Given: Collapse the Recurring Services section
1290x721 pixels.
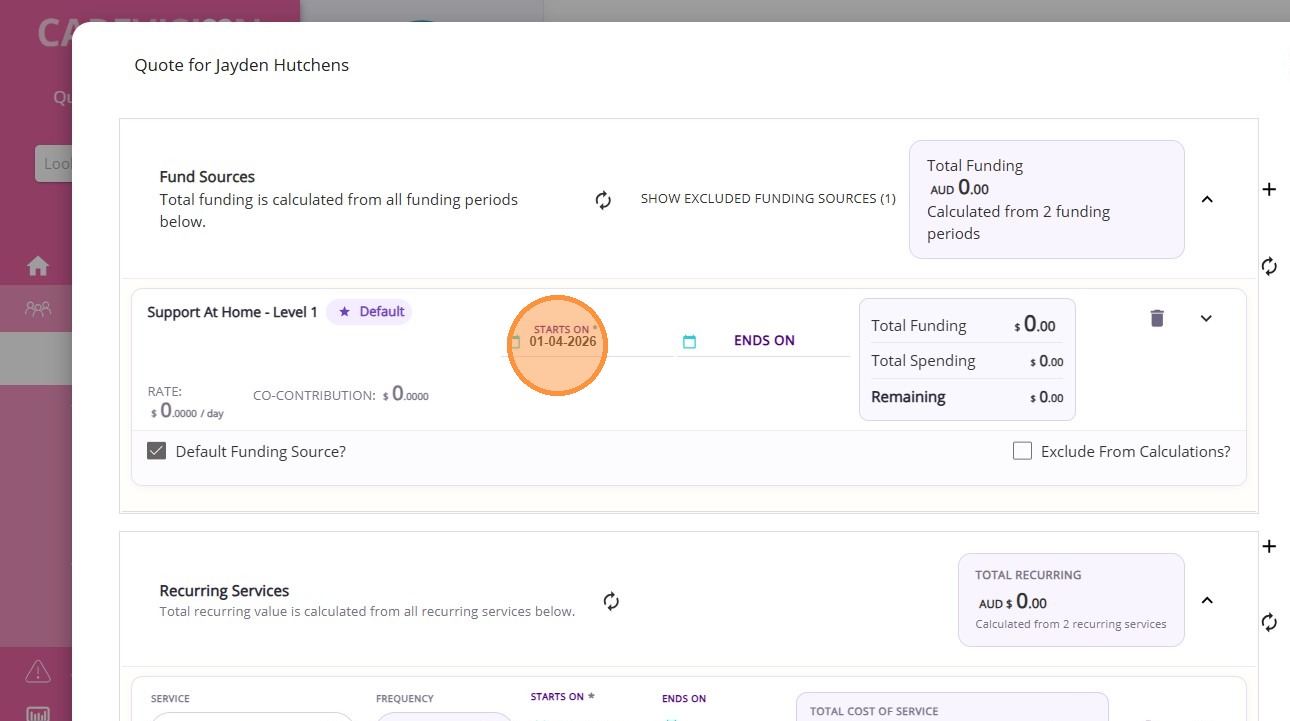Looking at the screenshot, I should pos(1207,600).
